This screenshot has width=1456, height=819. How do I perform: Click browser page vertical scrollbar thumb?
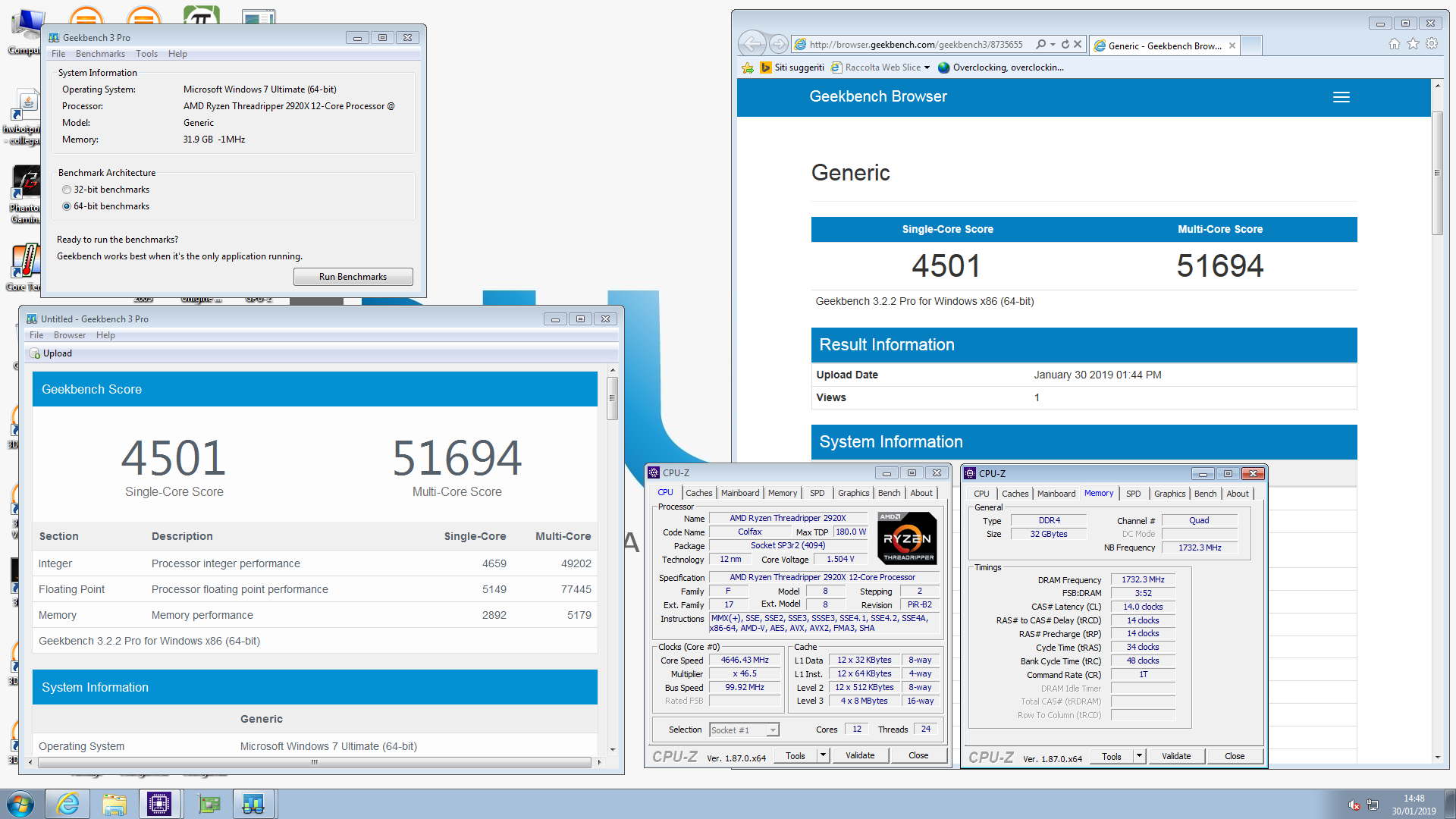tap(1437, 173)
